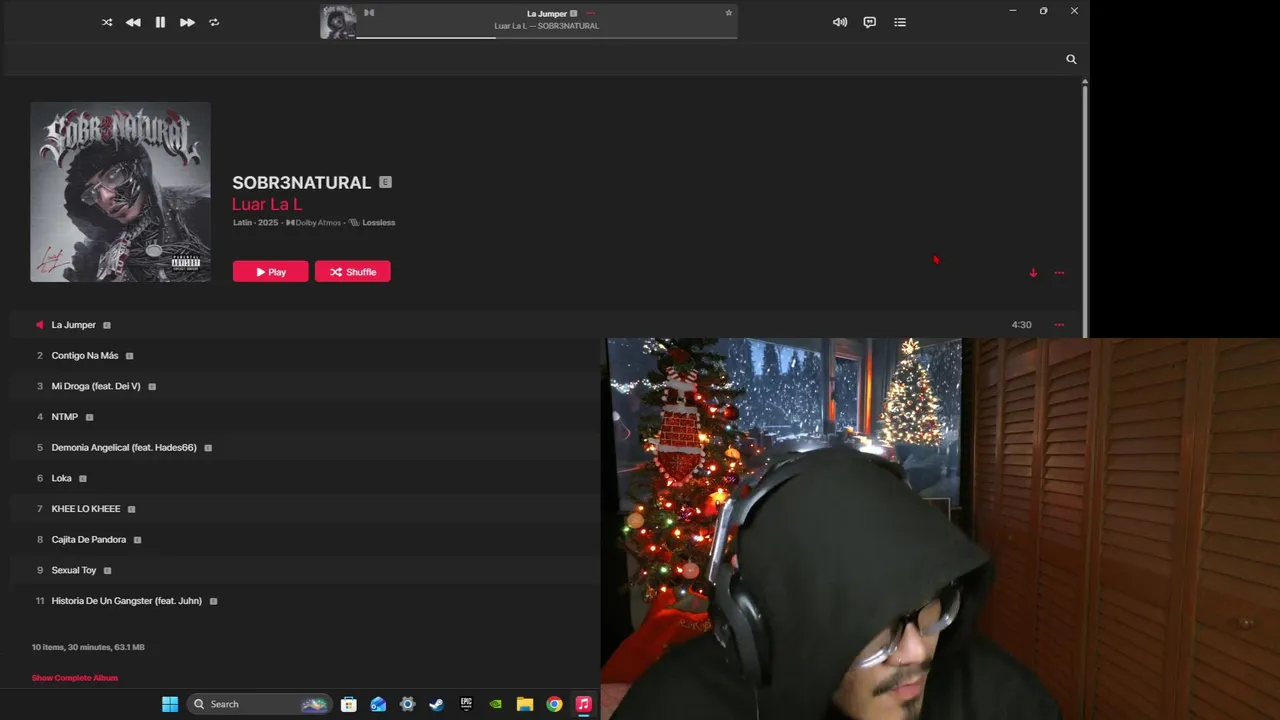Pause the current song

[x=160, y=22]
